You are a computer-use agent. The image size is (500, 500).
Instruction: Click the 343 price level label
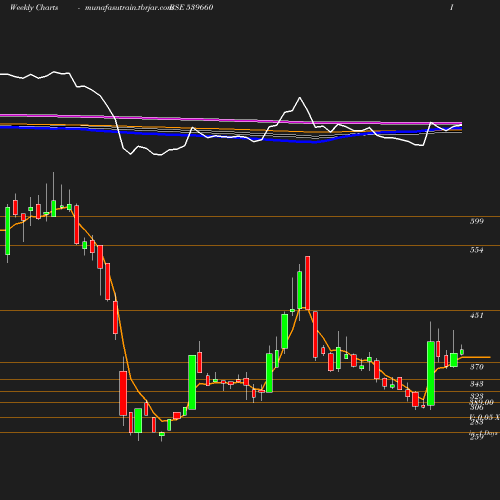coord(477,384)
